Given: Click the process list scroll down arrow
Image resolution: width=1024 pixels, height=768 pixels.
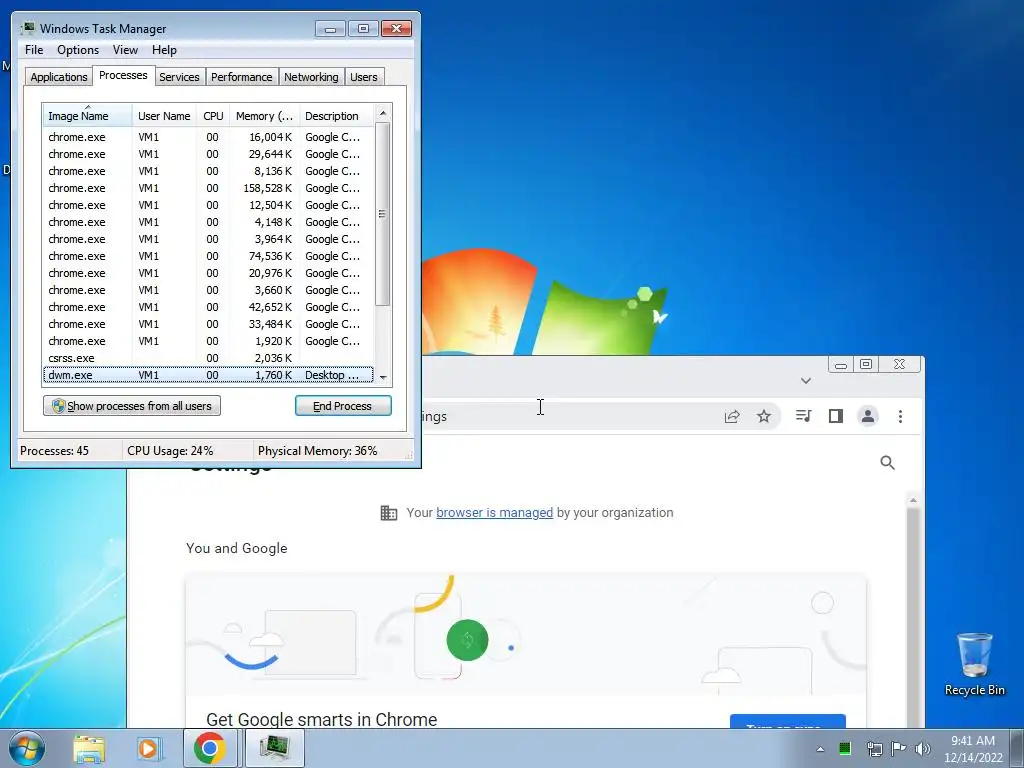Looking at the screenshot, I should [x=383, y=377].
